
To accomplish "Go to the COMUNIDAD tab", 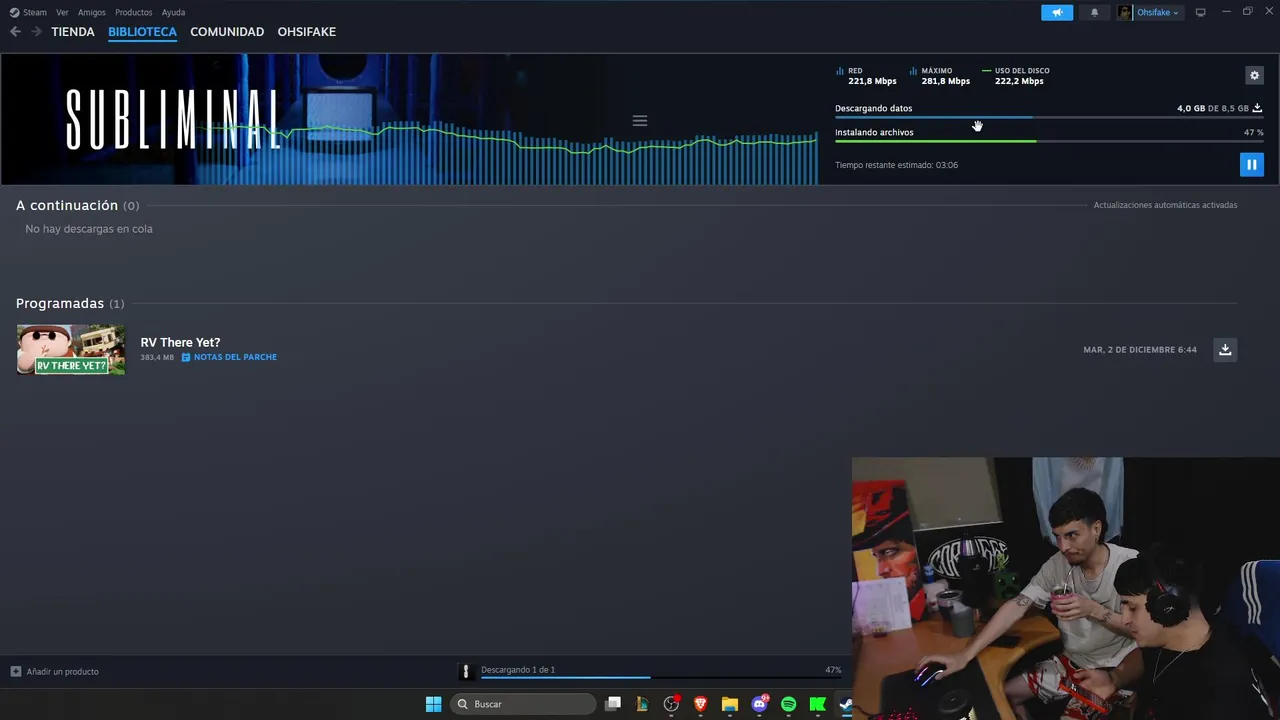I will (x=227, y=32).
